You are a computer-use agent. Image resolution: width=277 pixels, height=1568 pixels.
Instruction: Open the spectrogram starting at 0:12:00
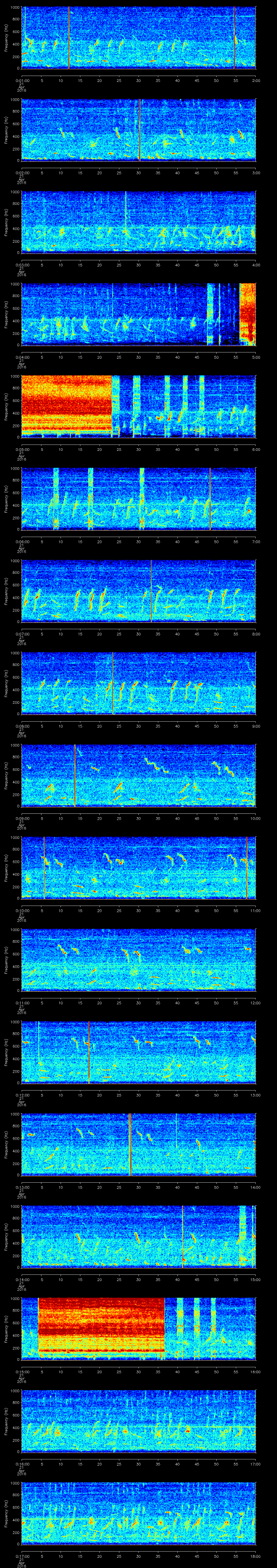(x=138, y=1052)
